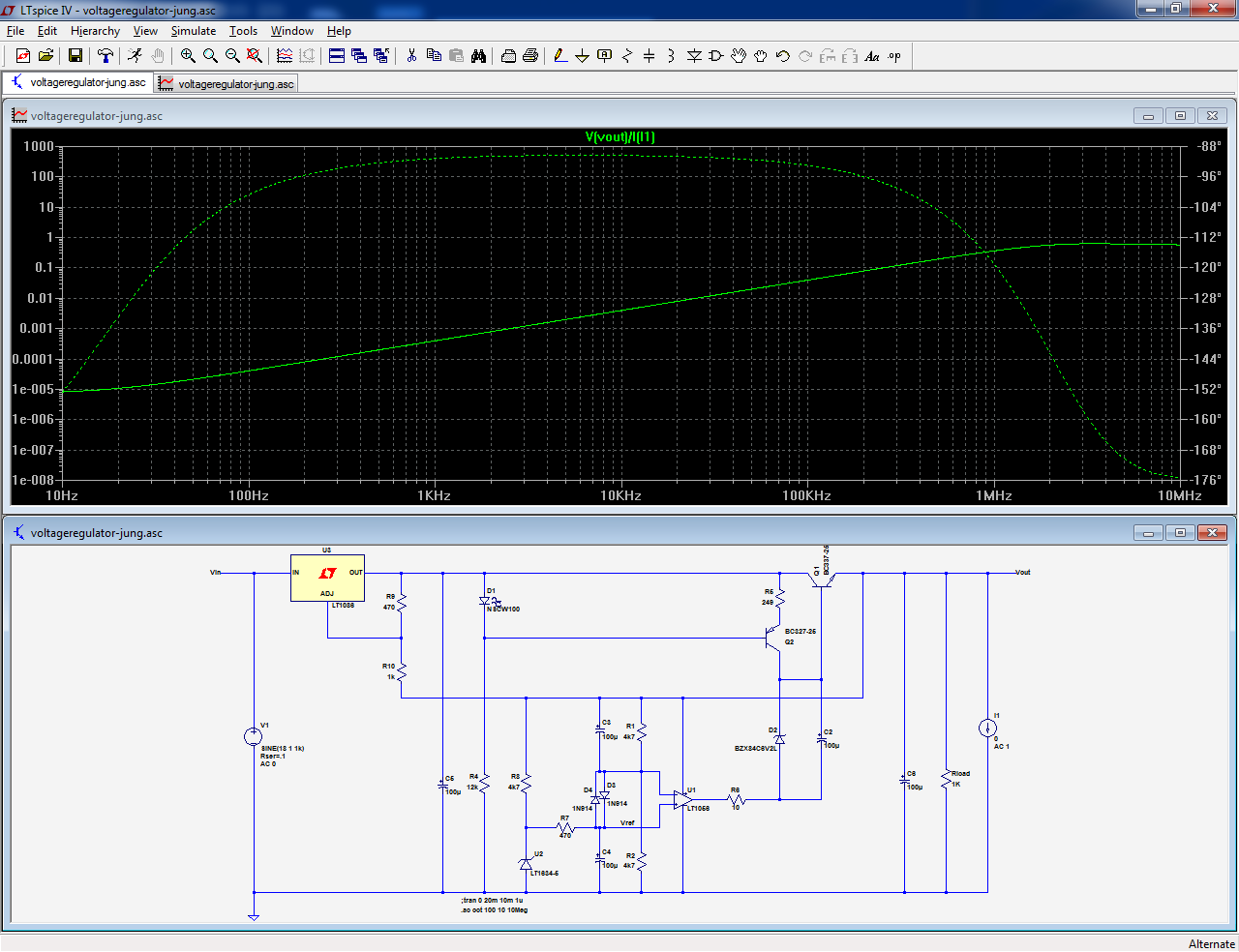Select the Place Ground symbol tool
Image resolution: width=1239 pixels, height=952 pixels.
coord(582,56)
